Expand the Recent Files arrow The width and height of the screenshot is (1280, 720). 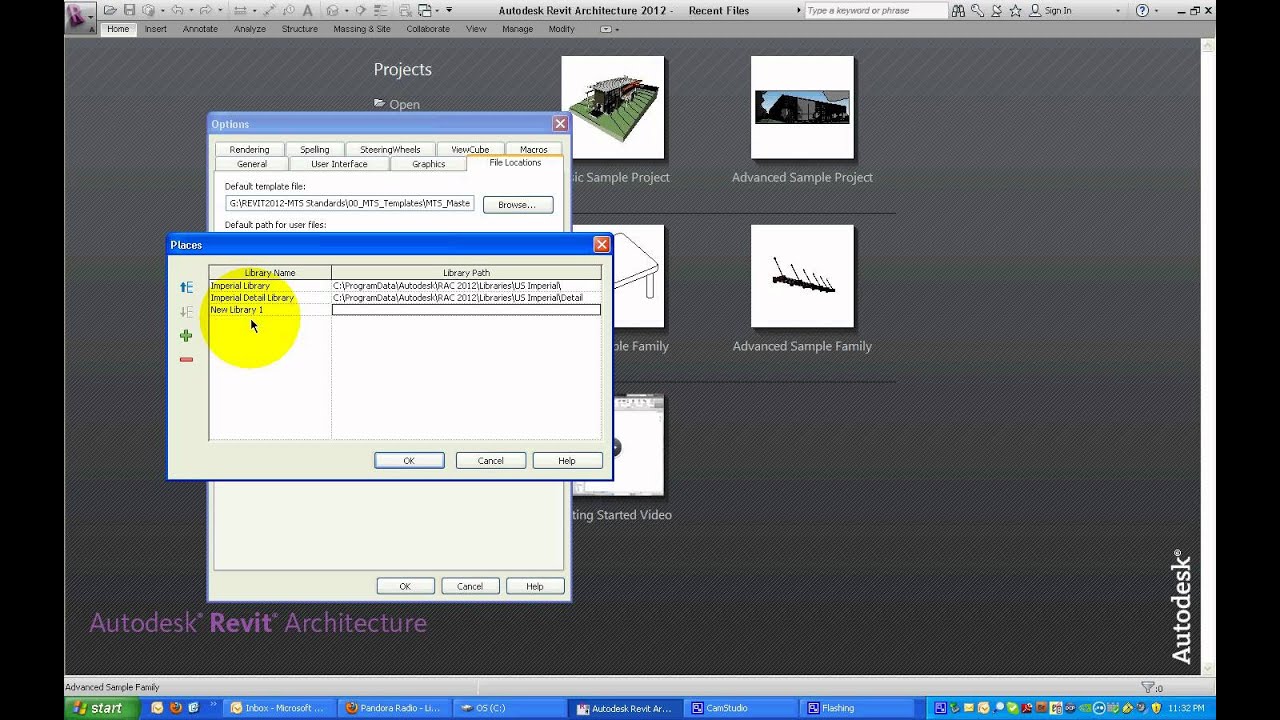point(798,10)
